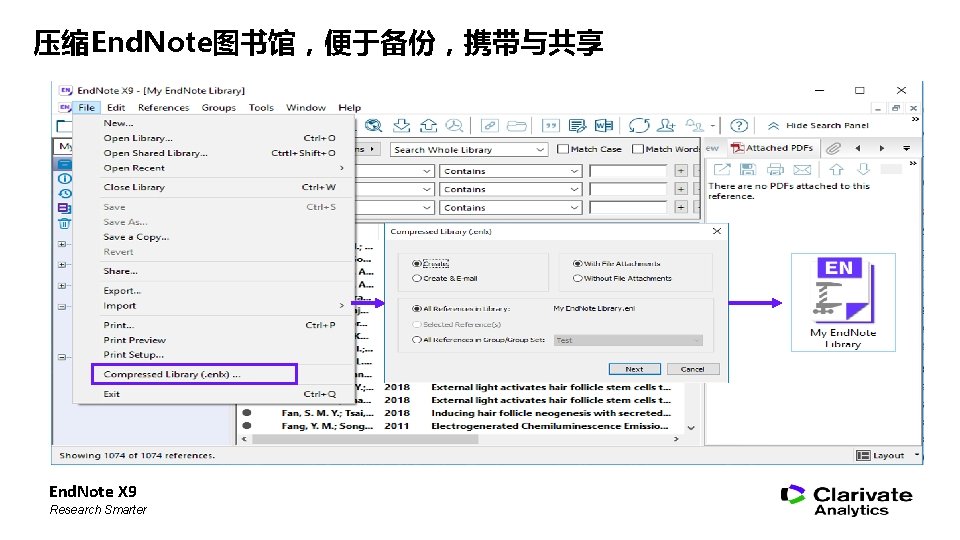
Task: Select All References in Group/Group Set option
Action: click(416, 339)
